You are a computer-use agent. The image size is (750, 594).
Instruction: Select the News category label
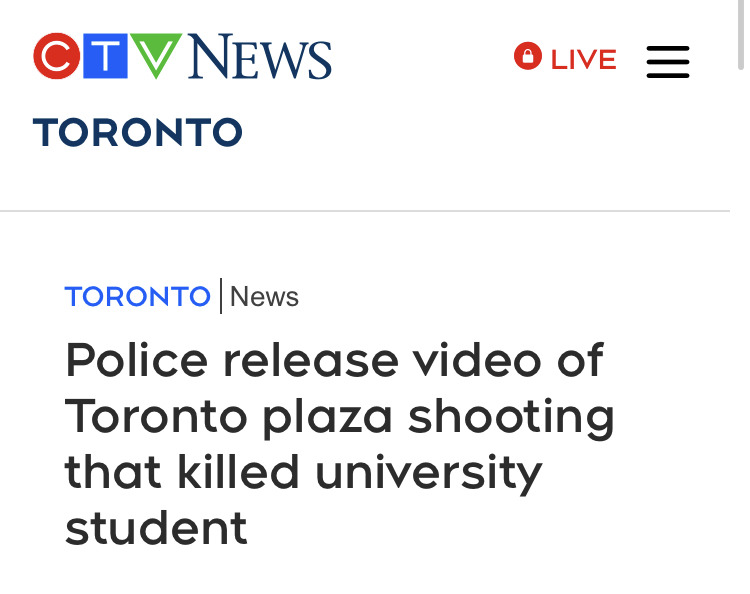click(265, 297)
